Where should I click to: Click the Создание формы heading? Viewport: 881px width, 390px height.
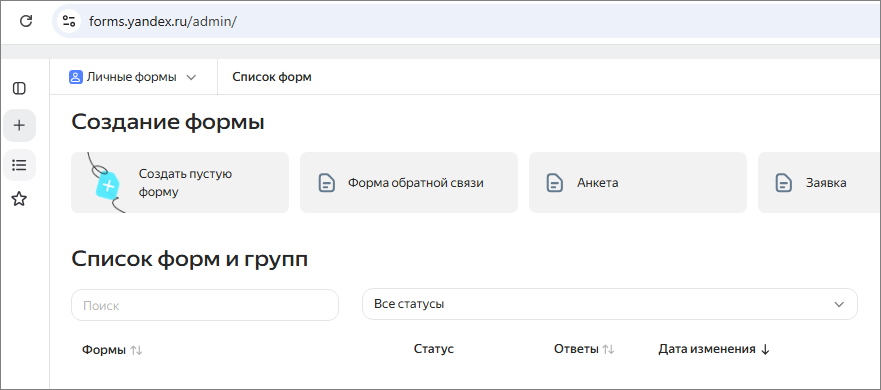coord(168,122)
